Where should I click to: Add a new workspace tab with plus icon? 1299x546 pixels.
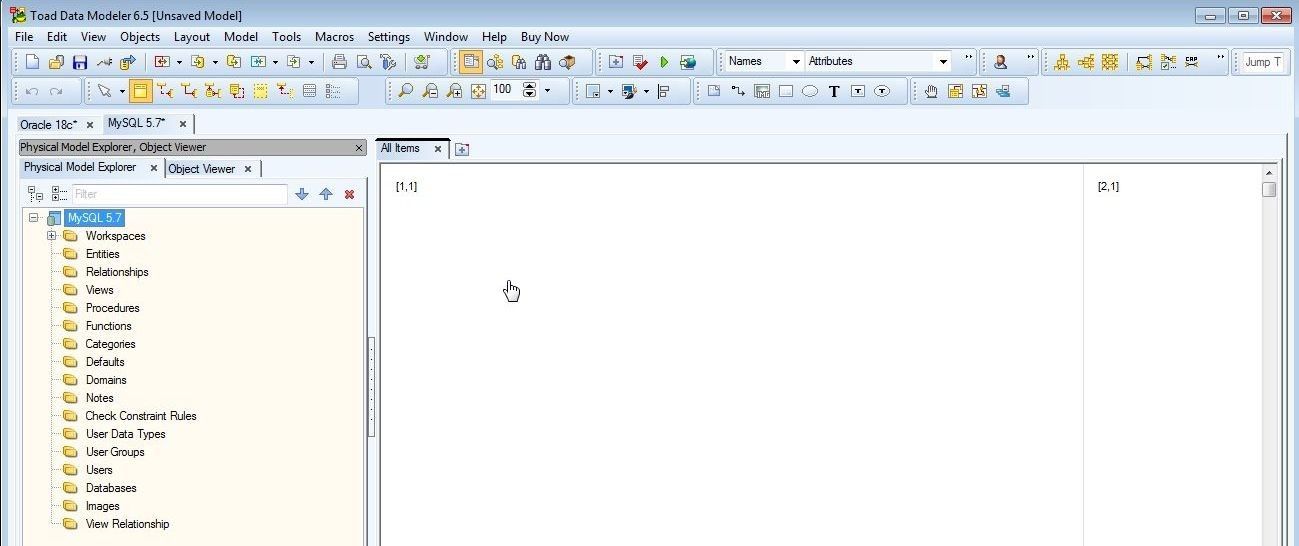click(x=462, y=149)
